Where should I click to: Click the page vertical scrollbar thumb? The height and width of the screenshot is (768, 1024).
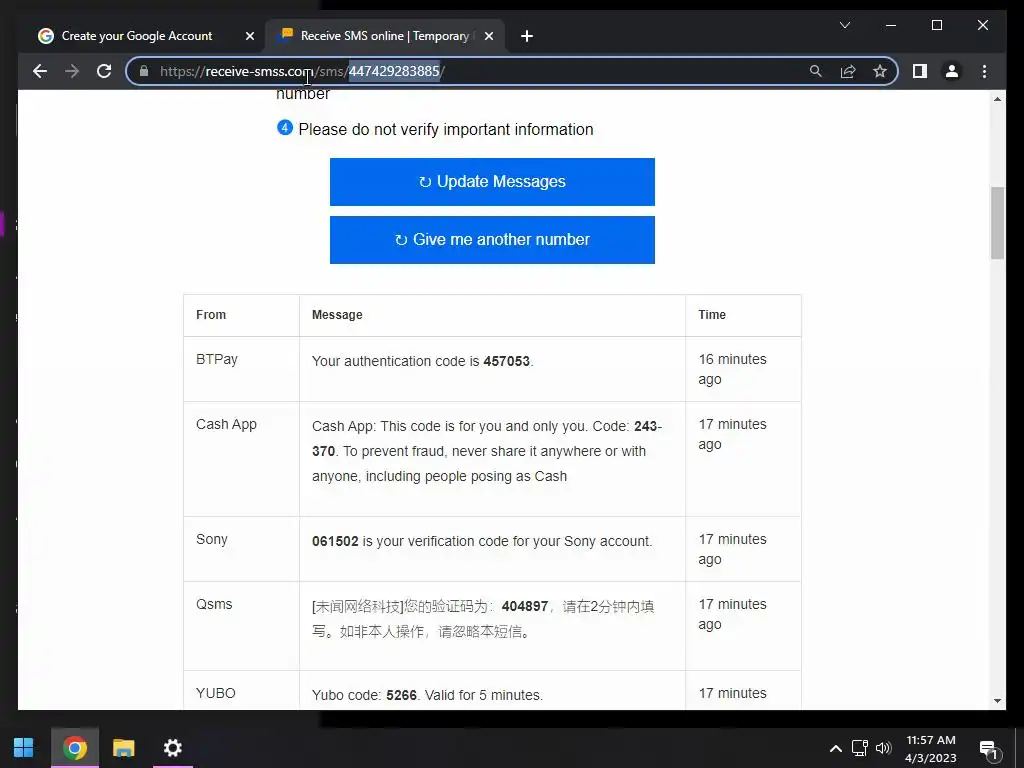click(997, 223)
